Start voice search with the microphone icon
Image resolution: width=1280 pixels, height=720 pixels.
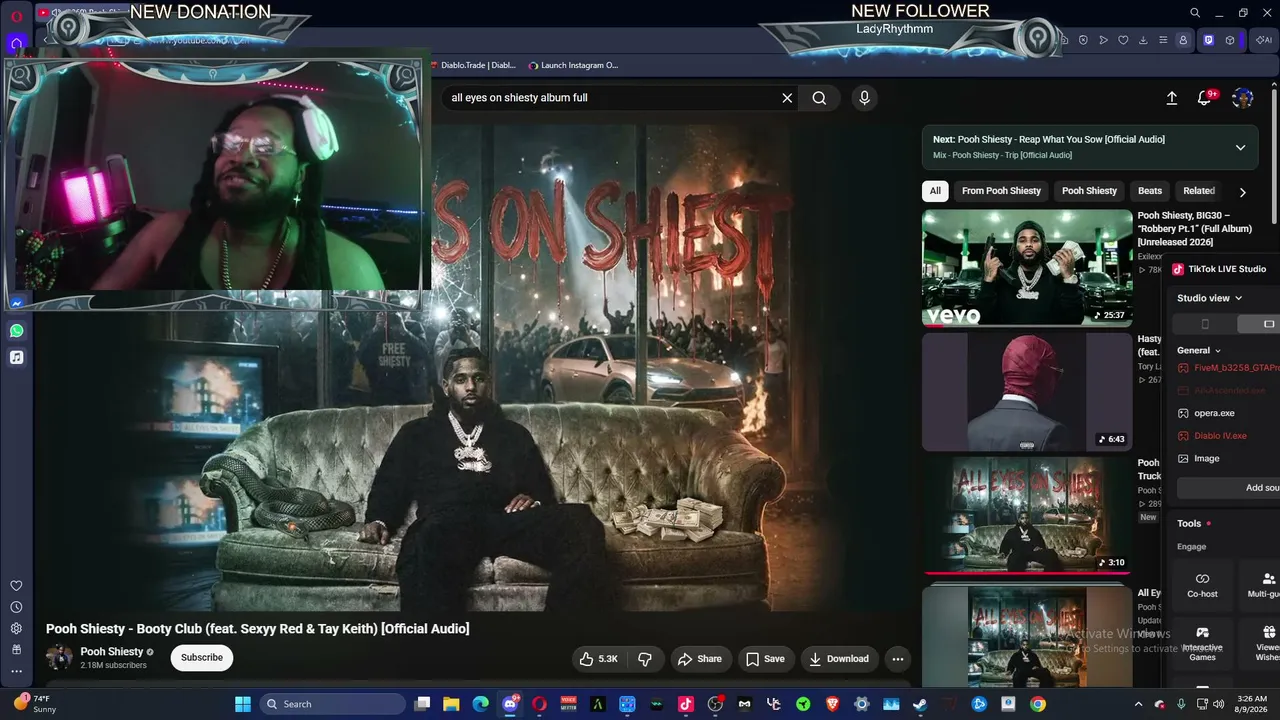click(864, 98)
